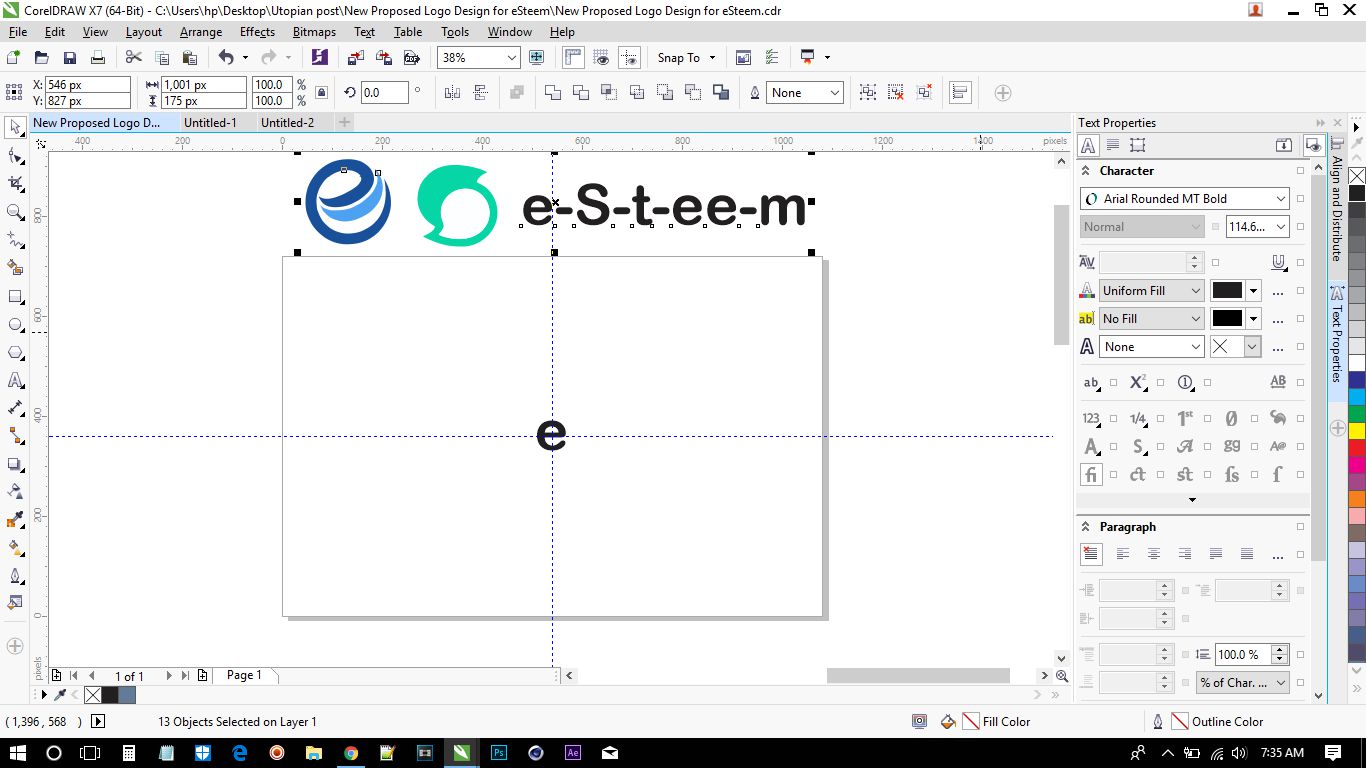Click the X position input field
The height and width of the screenshot is (768, 1366).
87,85
